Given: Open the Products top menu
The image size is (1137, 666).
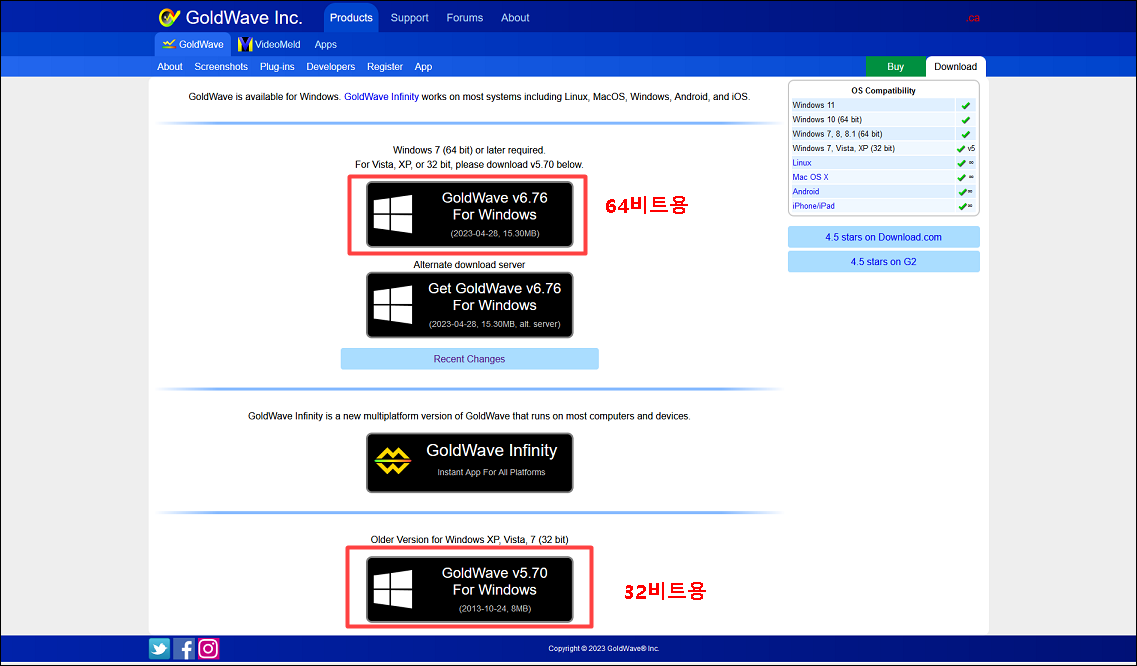Looking at the screenshot, I should (x=351, y=17).
